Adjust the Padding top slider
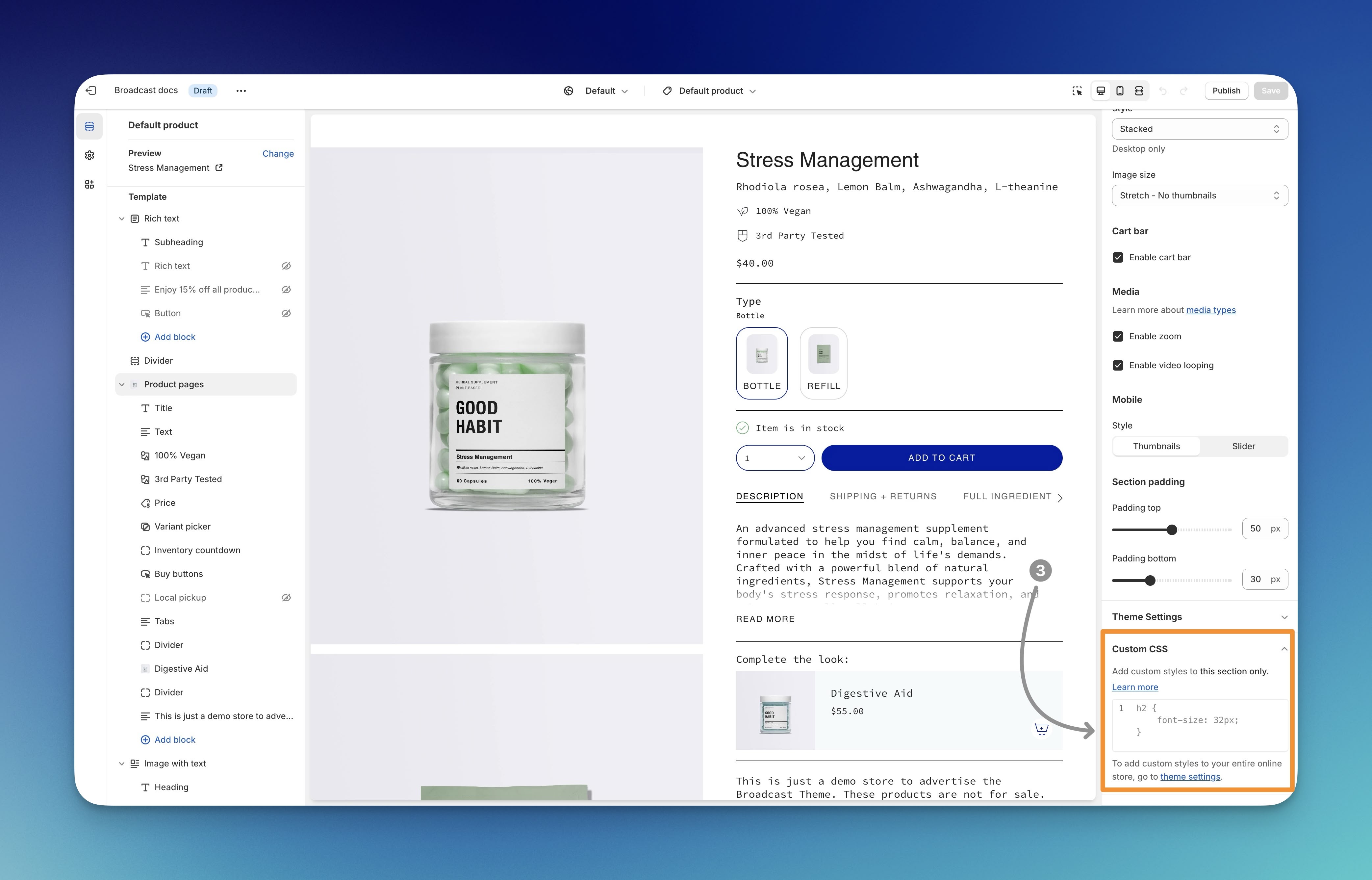1372x880 pixels. tap(1172, 530)
